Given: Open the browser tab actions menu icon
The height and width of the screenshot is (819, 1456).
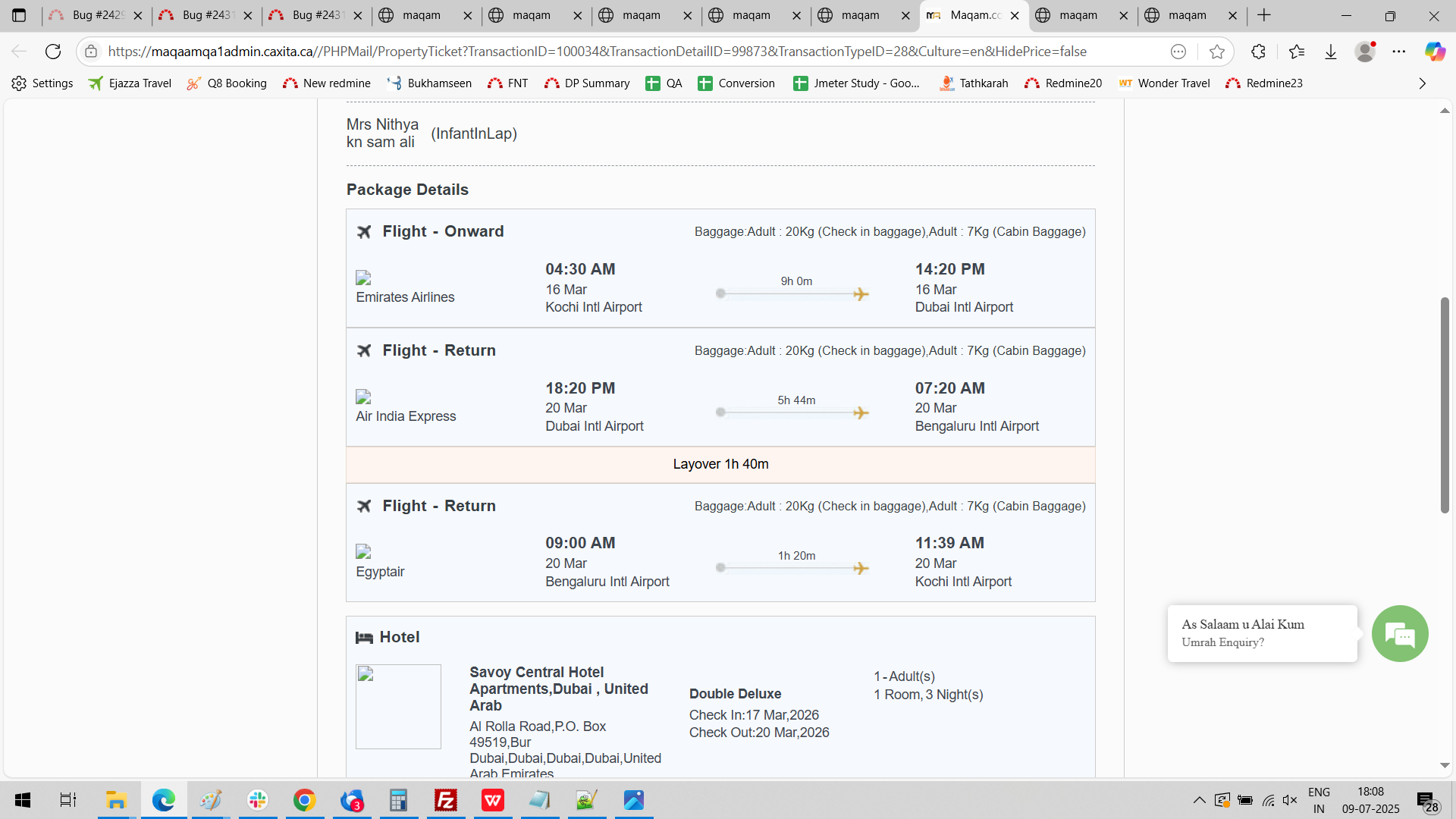Looking at the screenshot, I should point(19,15).
